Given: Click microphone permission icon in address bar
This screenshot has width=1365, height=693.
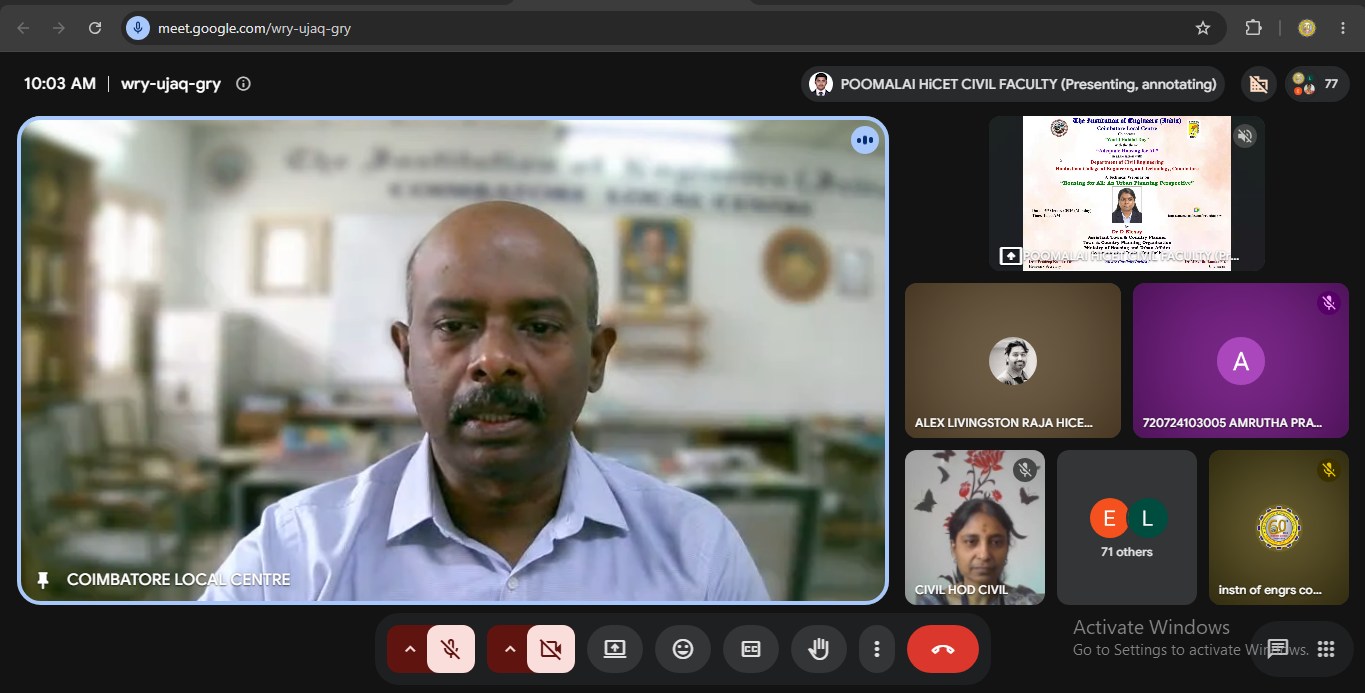Looking at the screenshot, I should [x=138, y=28].
